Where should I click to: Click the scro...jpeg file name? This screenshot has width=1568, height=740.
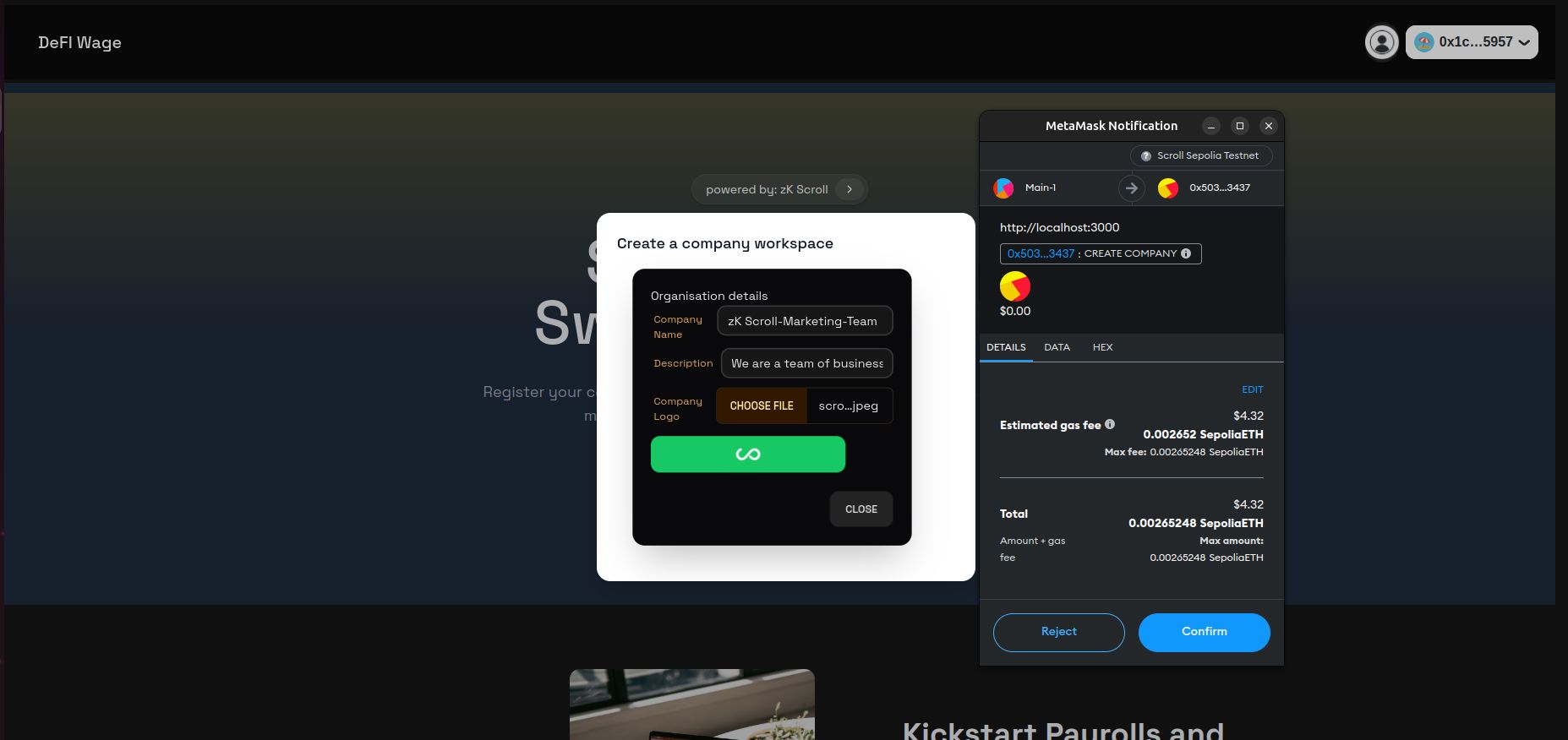(849, 405)
